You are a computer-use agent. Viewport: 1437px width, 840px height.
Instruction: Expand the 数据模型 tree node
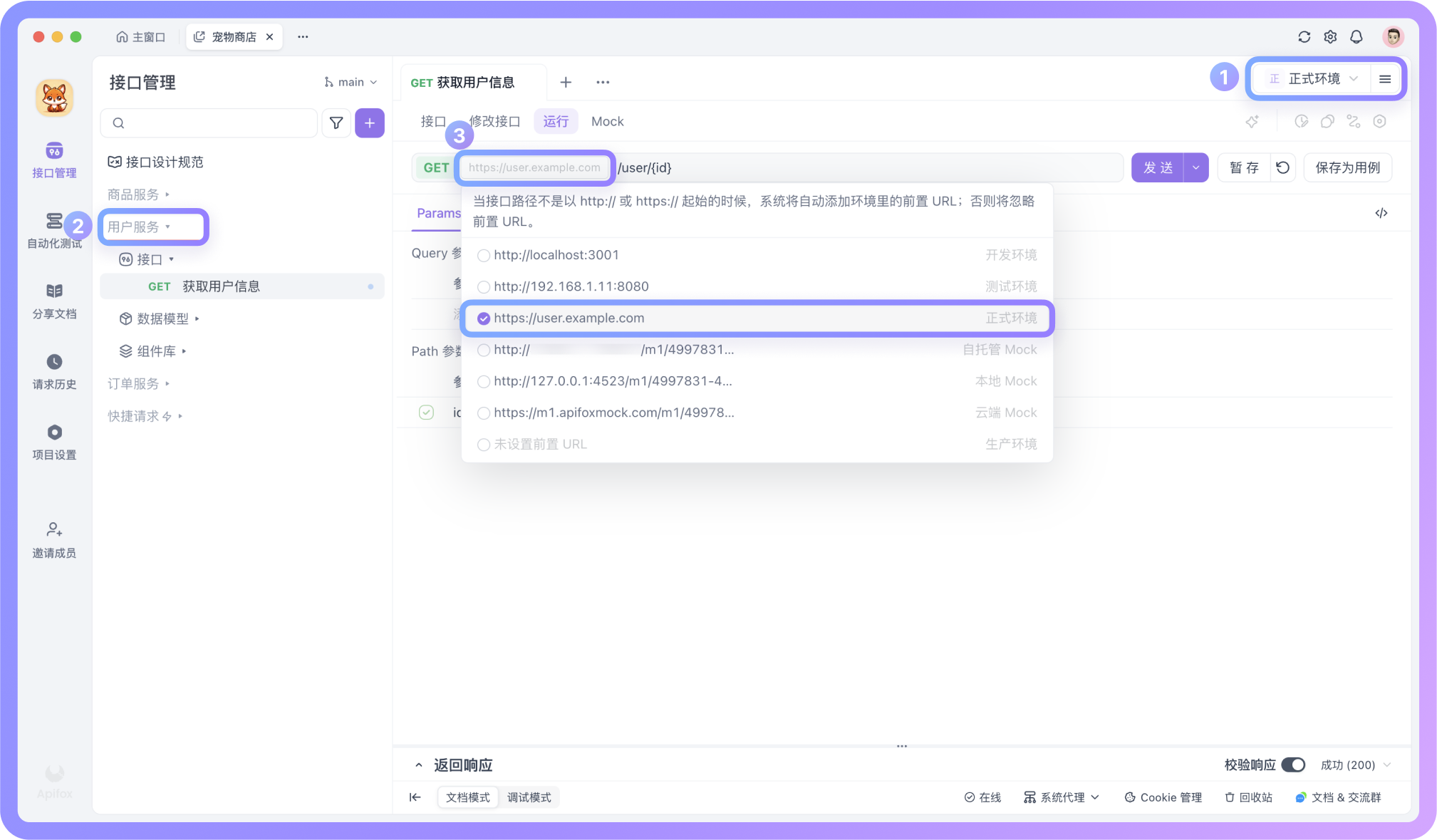coord(160,318)
